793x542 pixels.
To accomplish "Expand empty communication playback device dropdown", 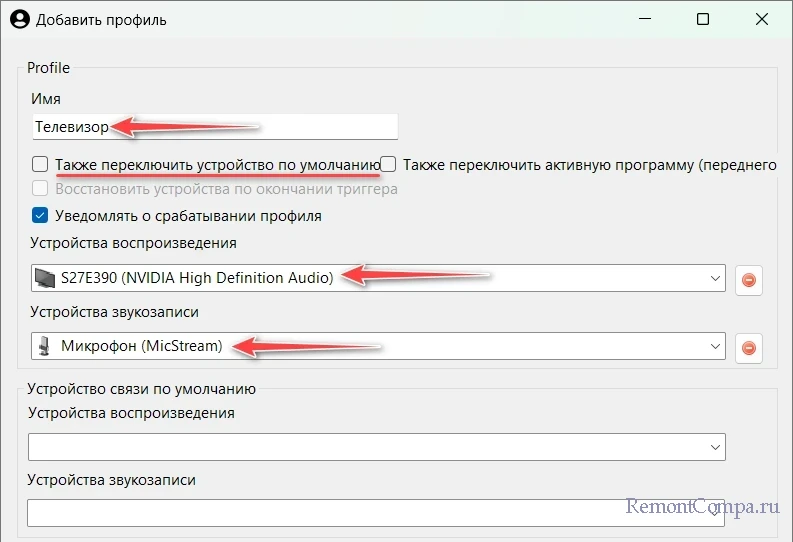I will 377,447.
